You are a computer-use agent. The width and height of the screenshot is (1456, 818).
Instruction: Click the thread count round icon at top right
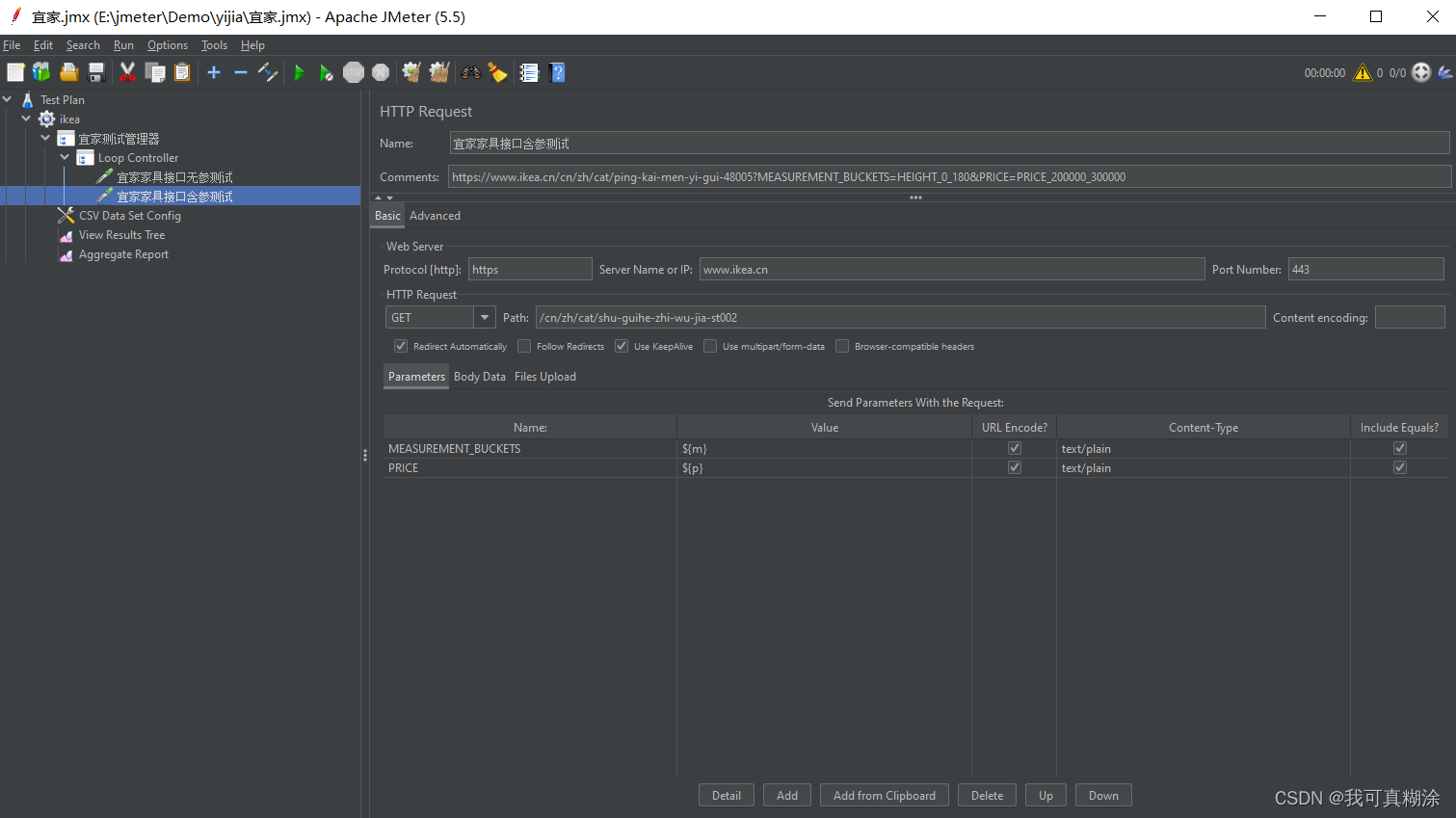(1421, 72)
